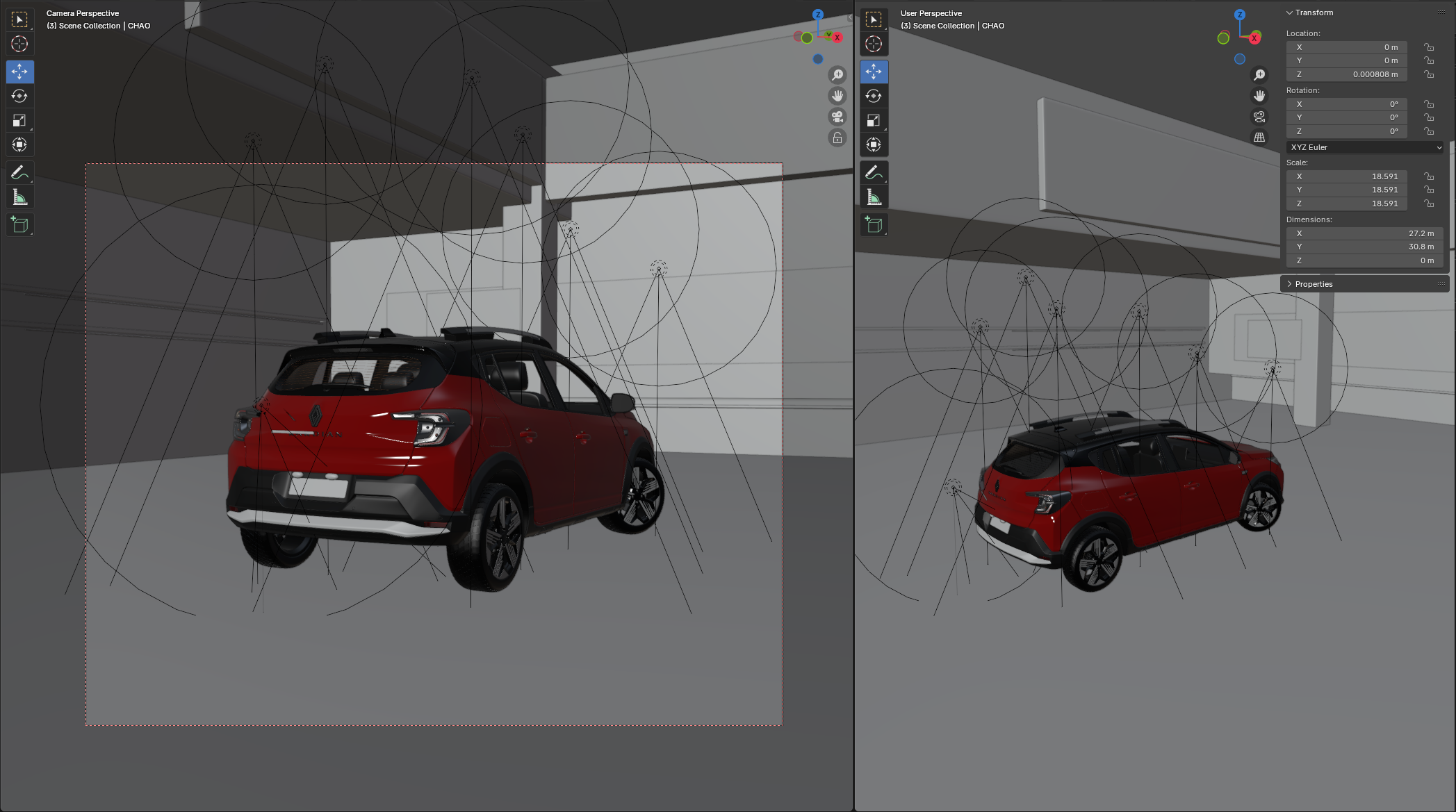
Task: Click the Dimensions X field
Action: 1364,233
